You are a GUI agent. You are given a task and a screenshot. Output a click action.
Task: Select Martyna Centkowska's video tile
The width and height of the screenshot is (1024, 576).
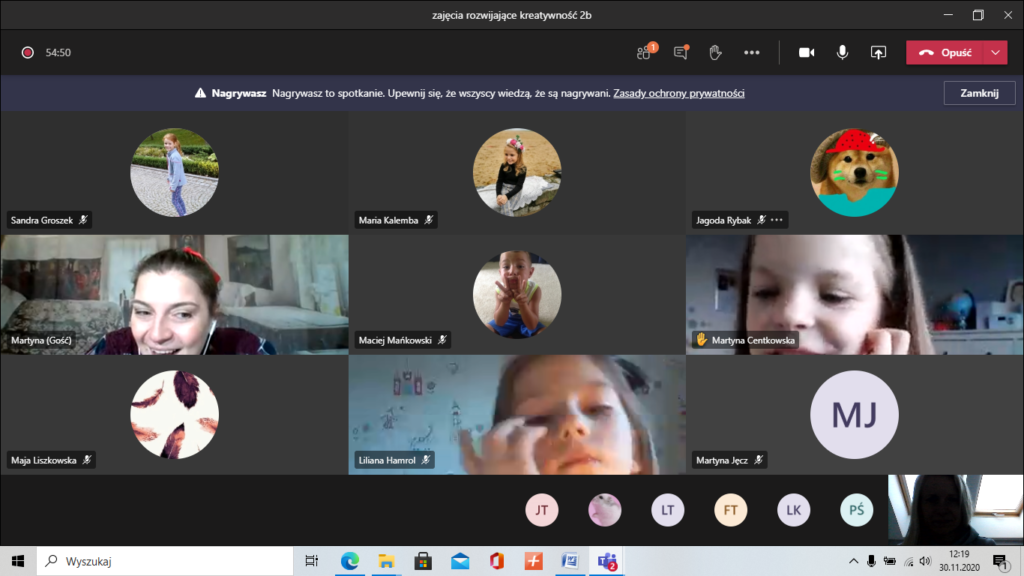pos(854,295)
